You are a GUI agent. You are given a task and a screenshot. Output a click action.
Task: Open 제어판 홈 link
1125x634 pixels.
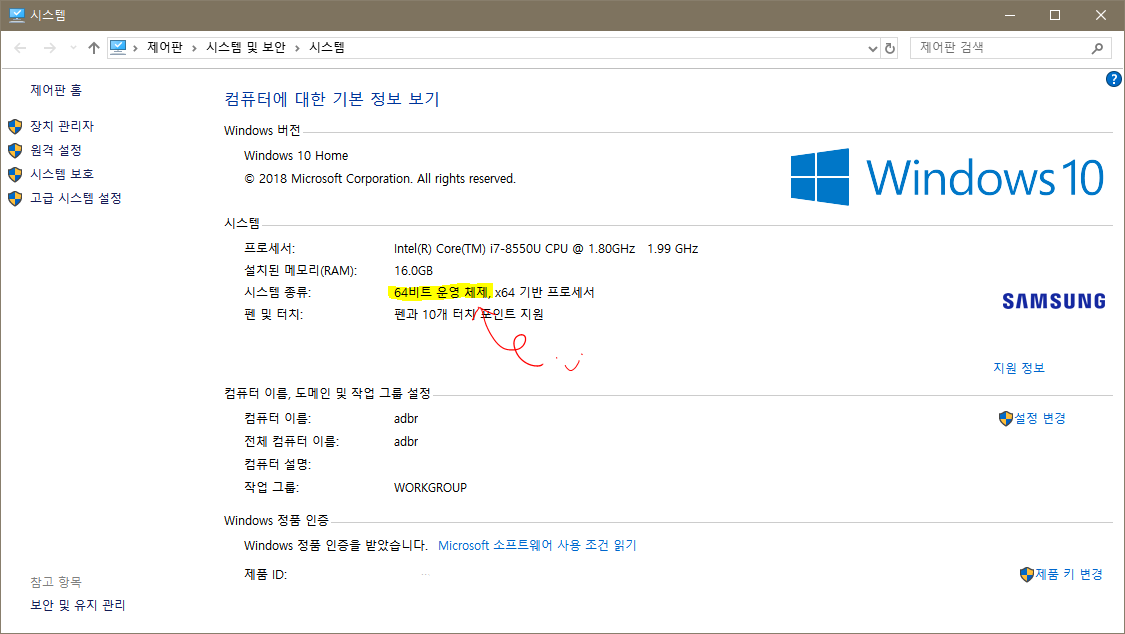(56, 90)
